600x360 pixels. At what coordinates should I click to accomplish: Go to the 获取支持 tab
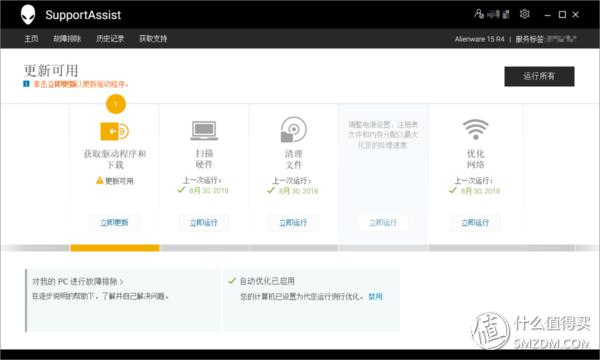click(x=153, y=39)
